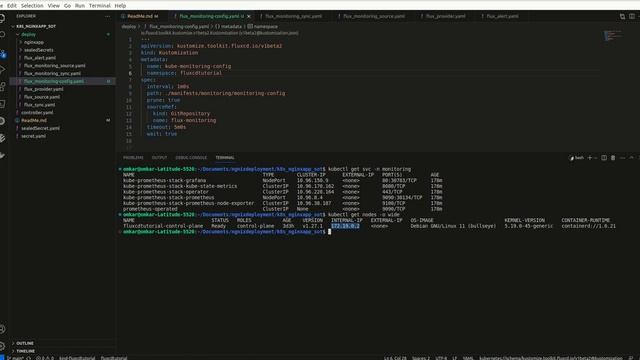The height and width of the screenshot is (360, 640).
Task: Click Ln 6 cursor position in status bar
Action: [395, 358]
